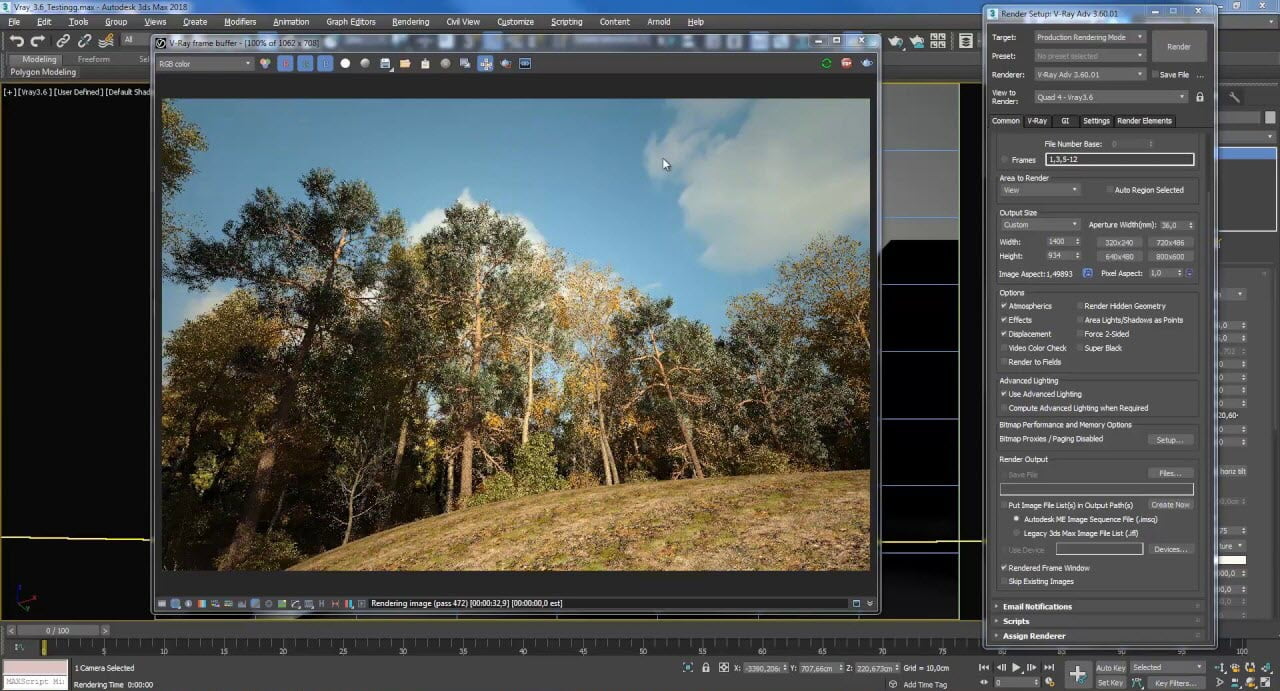Enable Render Hidden Geometry
The width and height of the screenshot is (1280, 691).
(1080, 306)
